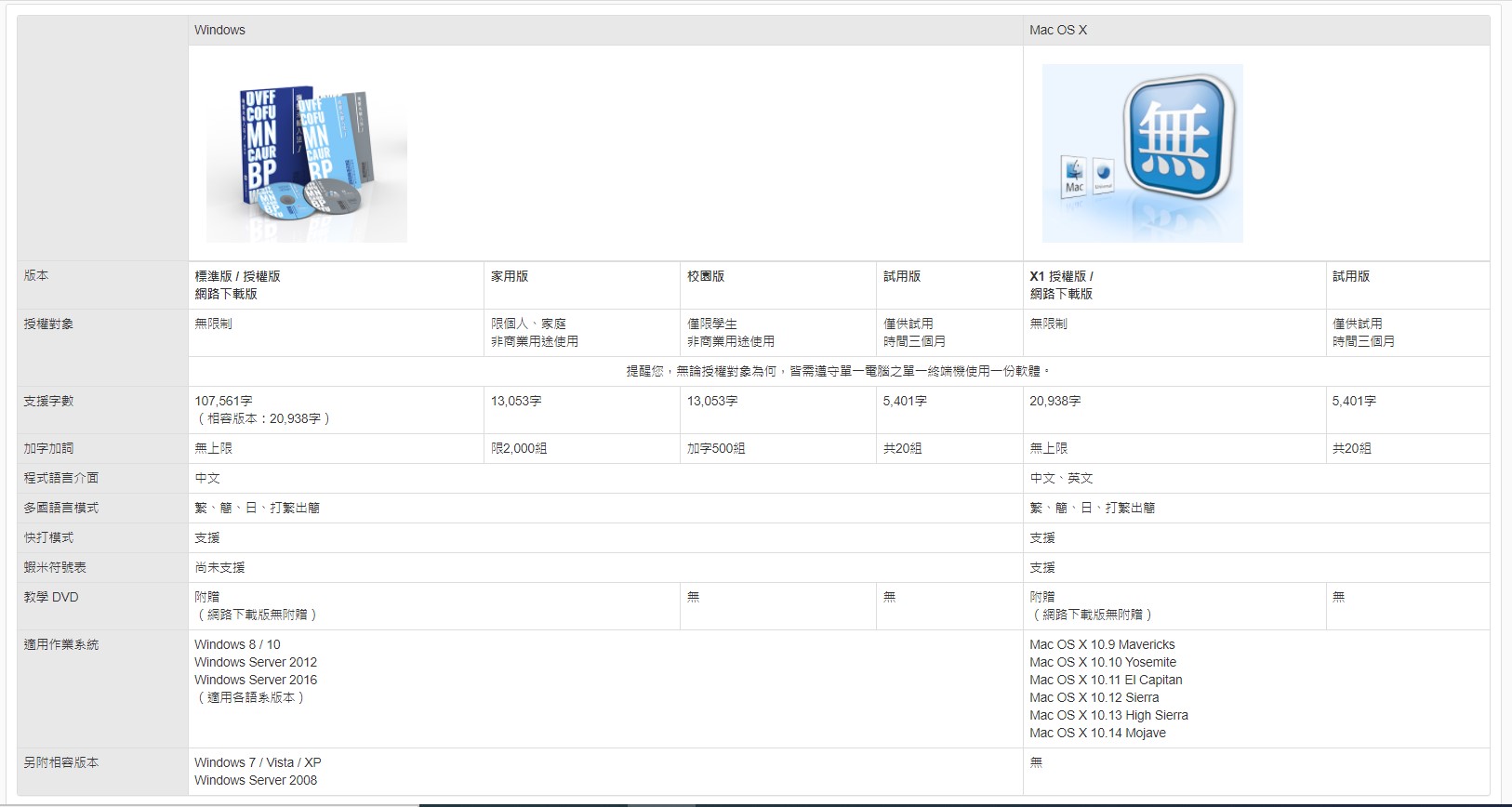Viewport: 1512px width, 807px height.
Task: Click the 尚未支援 symbol table cell
Action: tap(605, 567)
